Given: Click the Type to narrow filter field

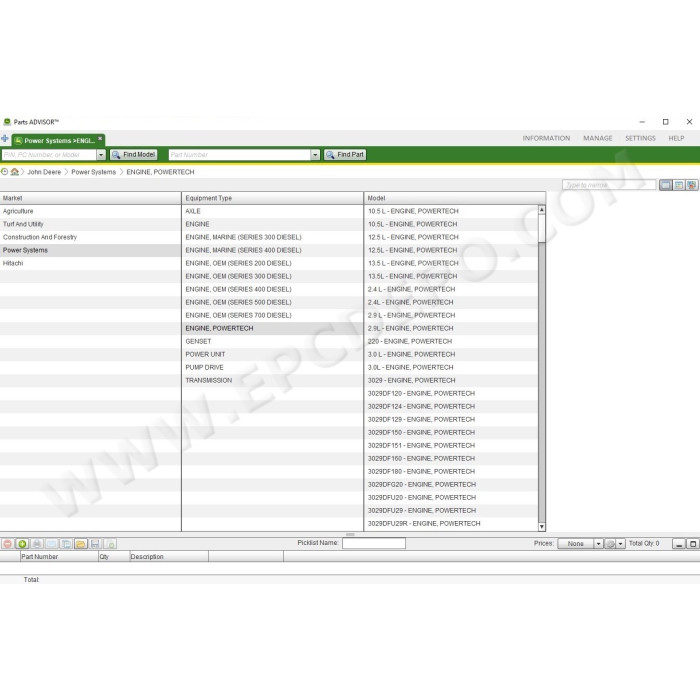Looking at the screenshot, I should click(x=609, y=185).
